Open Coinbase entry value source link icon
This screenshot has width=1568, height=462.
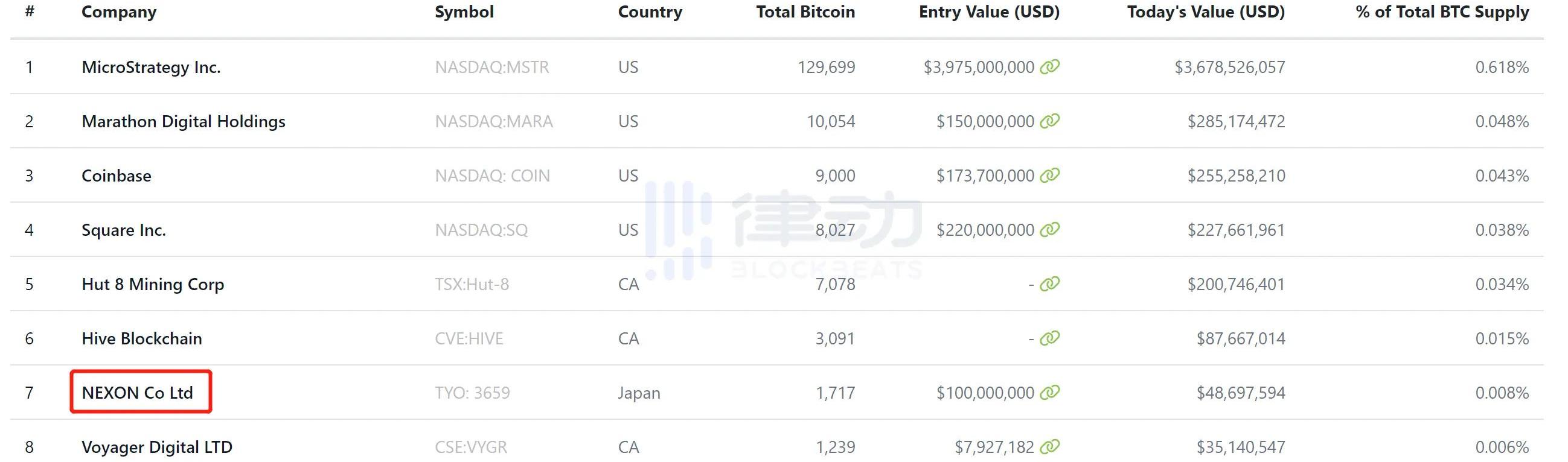pyautogui.click(x=1049, y=176)
